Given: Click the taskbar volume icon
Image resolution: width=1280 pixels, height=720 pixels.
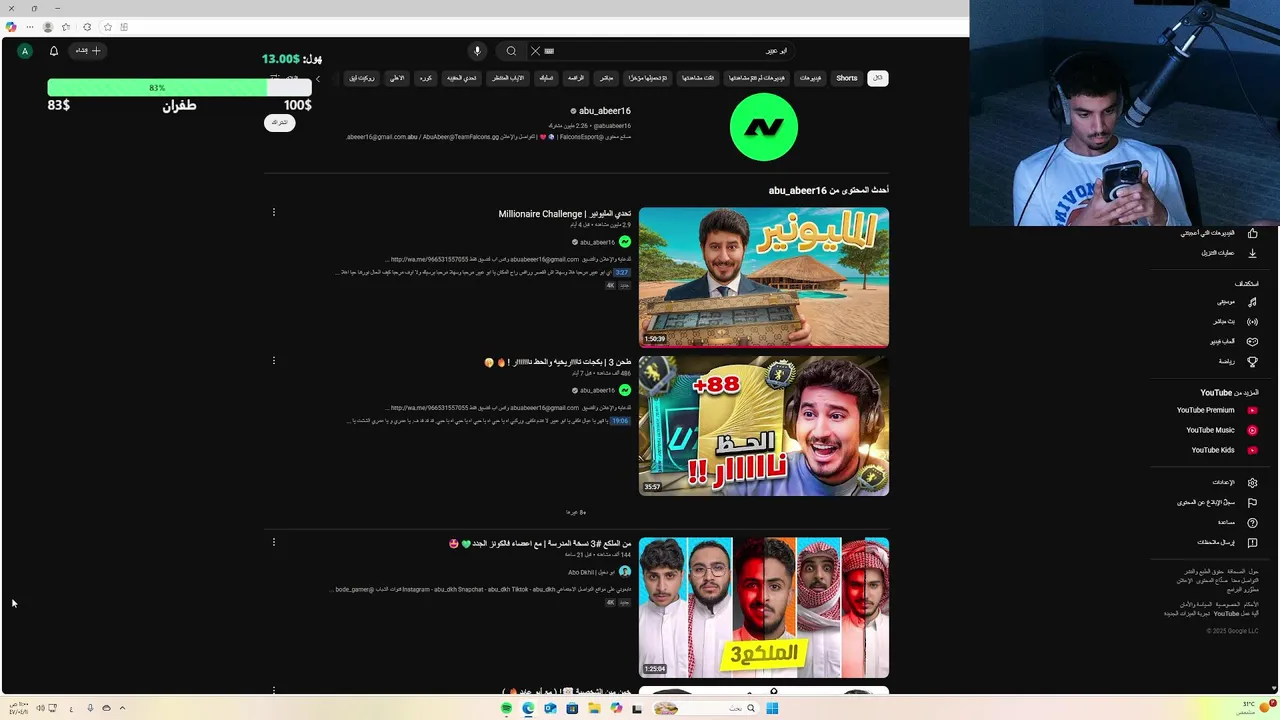Looking at the screenshot, I should pyautogui.click(x=40, y=708).
